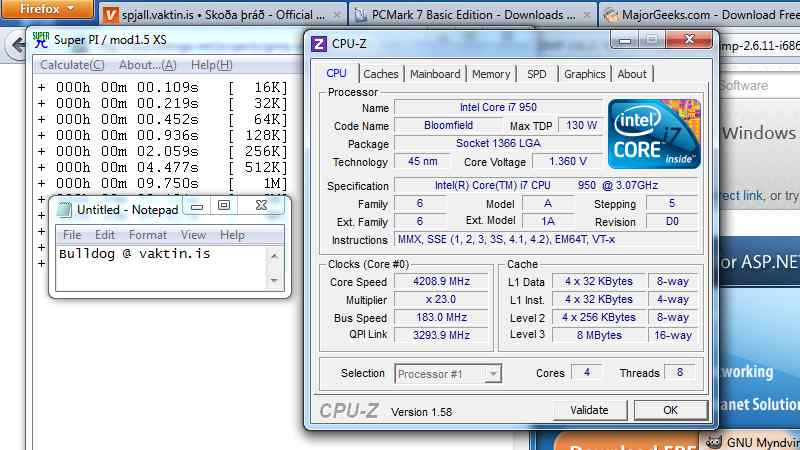Screen dimensions: 800x450
Task: Minimize the Notepad window
Action: pyautogui.click(x=197, y=206)
